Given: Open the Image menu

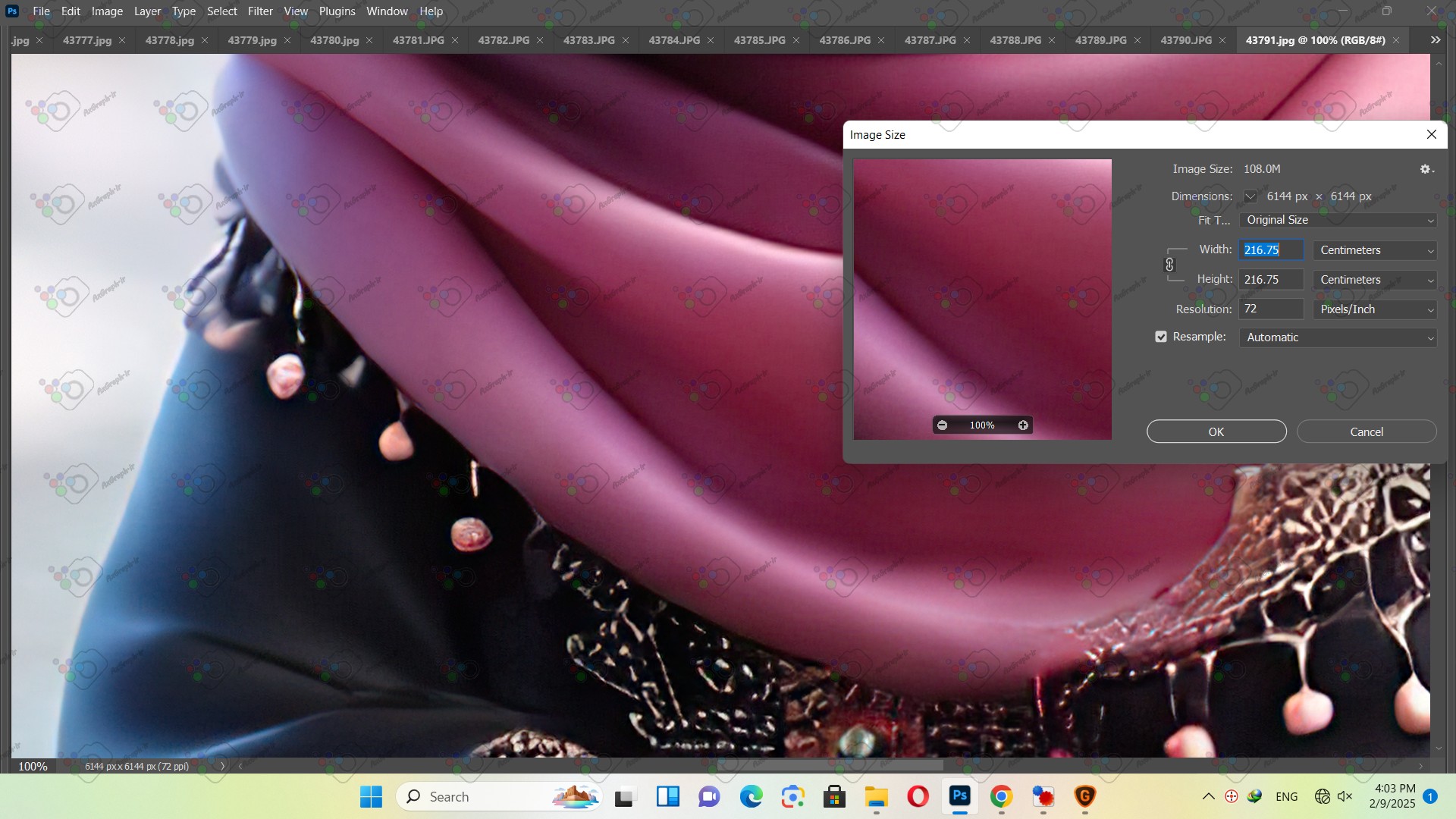Looking at the screenshot, I should click(x=107, y=11).
